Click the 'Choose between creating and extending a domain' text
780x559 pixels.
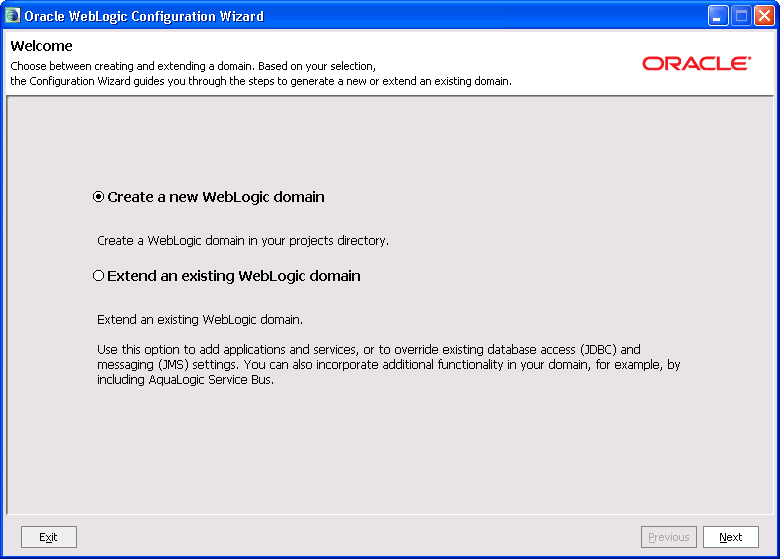tap(193, 66)
